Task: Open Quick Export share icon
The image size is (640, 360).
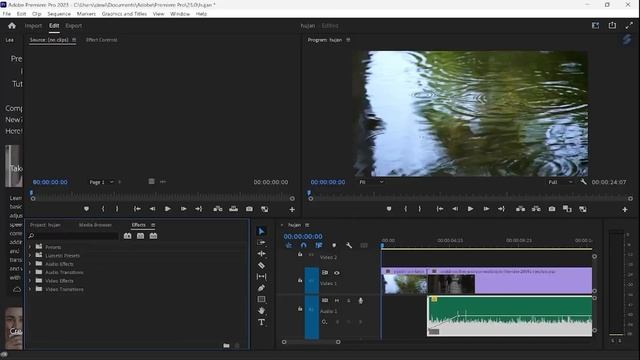Action: (x=612, y=25)
